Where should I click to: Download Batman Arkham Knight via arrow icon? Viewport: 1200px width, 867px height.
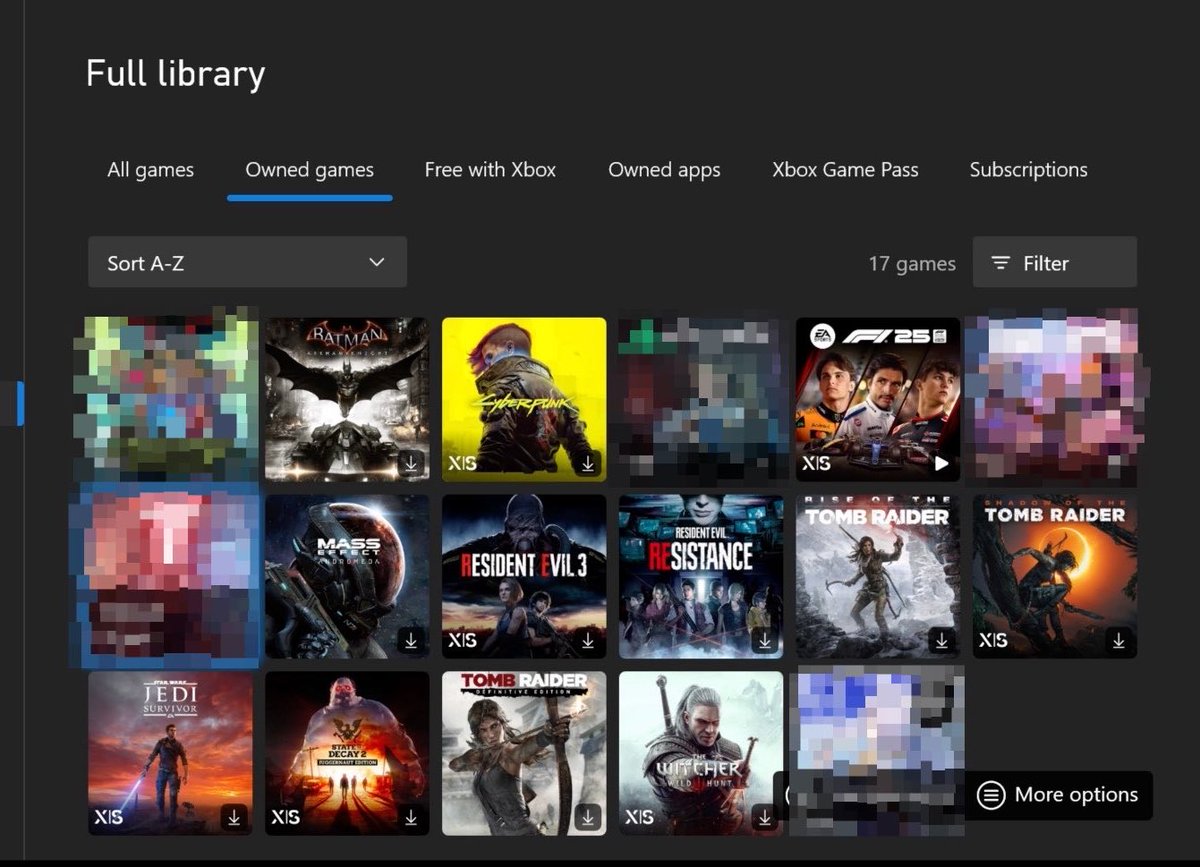pyautogui.click(x=411, y=464)
